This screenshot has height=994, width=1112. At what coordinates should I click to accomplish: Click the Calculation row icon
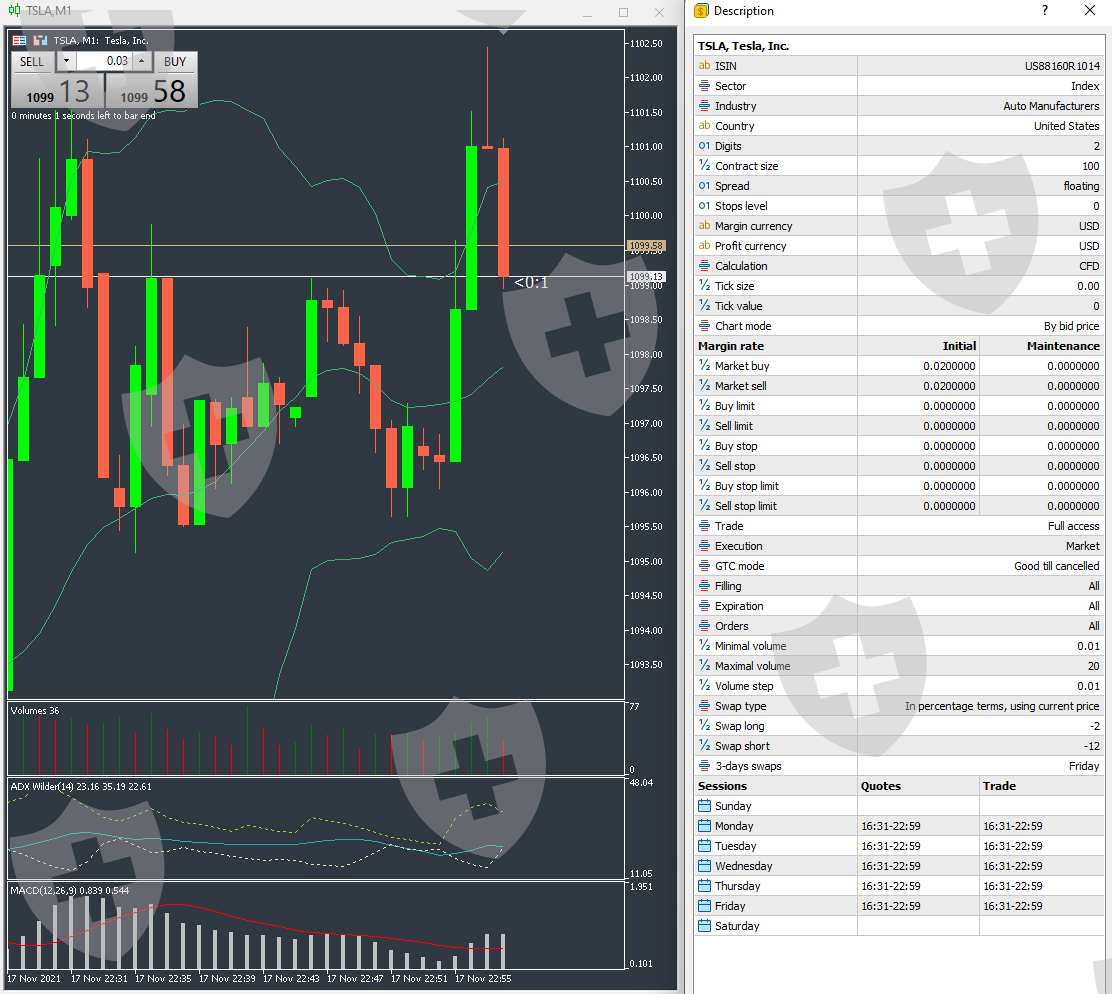click(x=704, y=265)
